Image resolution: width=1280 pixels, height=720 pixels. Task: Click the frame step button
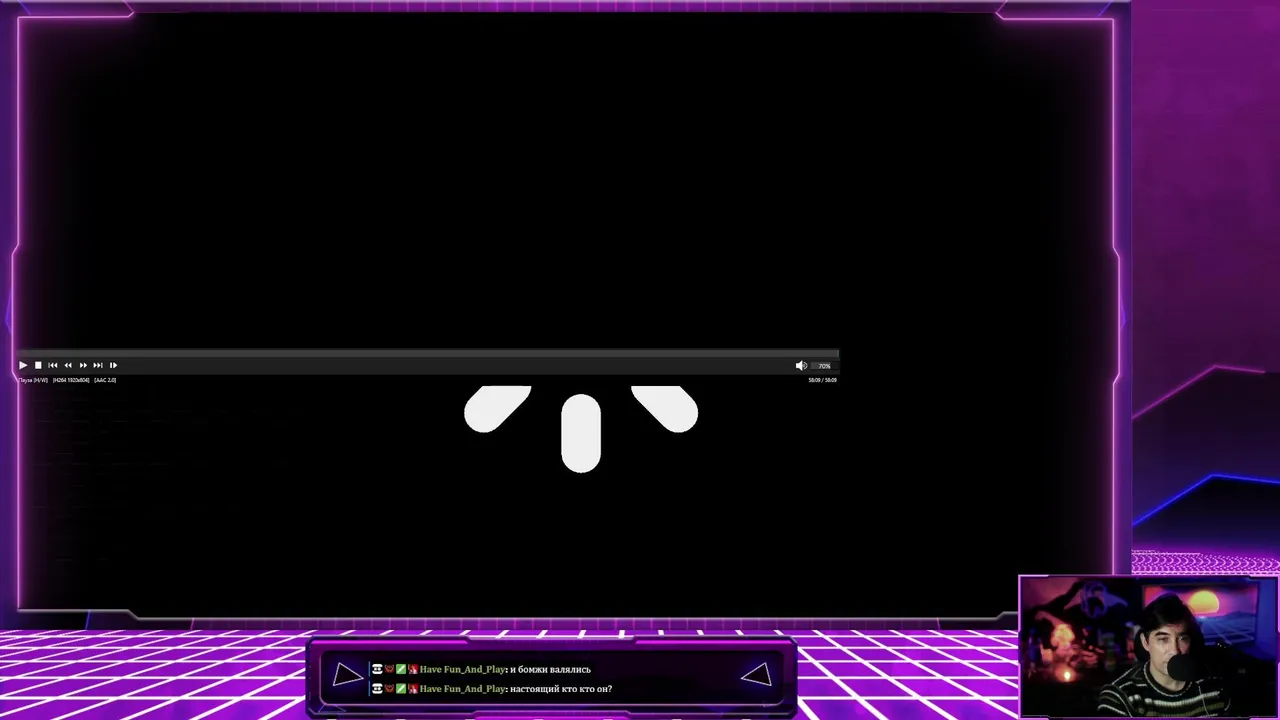tap(113, 365)
